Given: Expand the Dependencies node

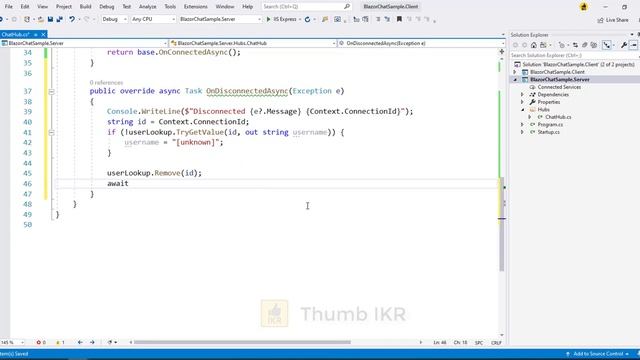Looking at the screenshot, I should 522,95.
